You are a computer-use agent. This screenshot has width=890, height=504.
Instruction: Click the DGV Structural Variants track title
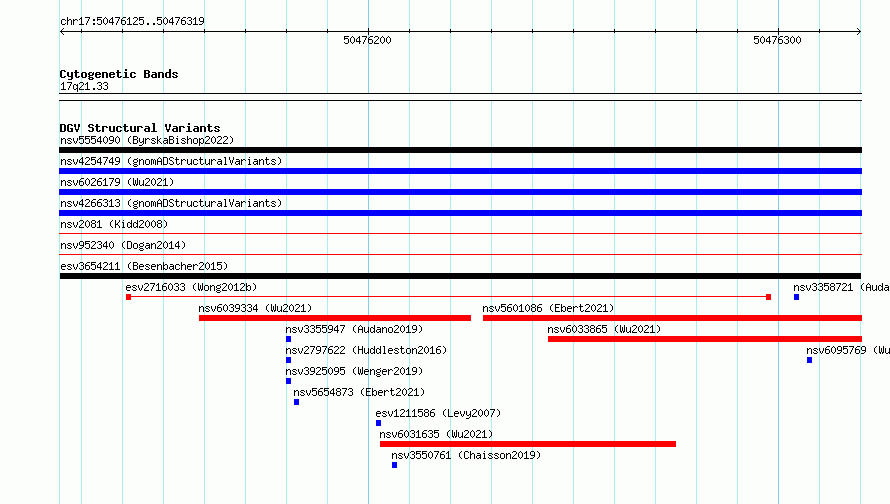point(140,128)
